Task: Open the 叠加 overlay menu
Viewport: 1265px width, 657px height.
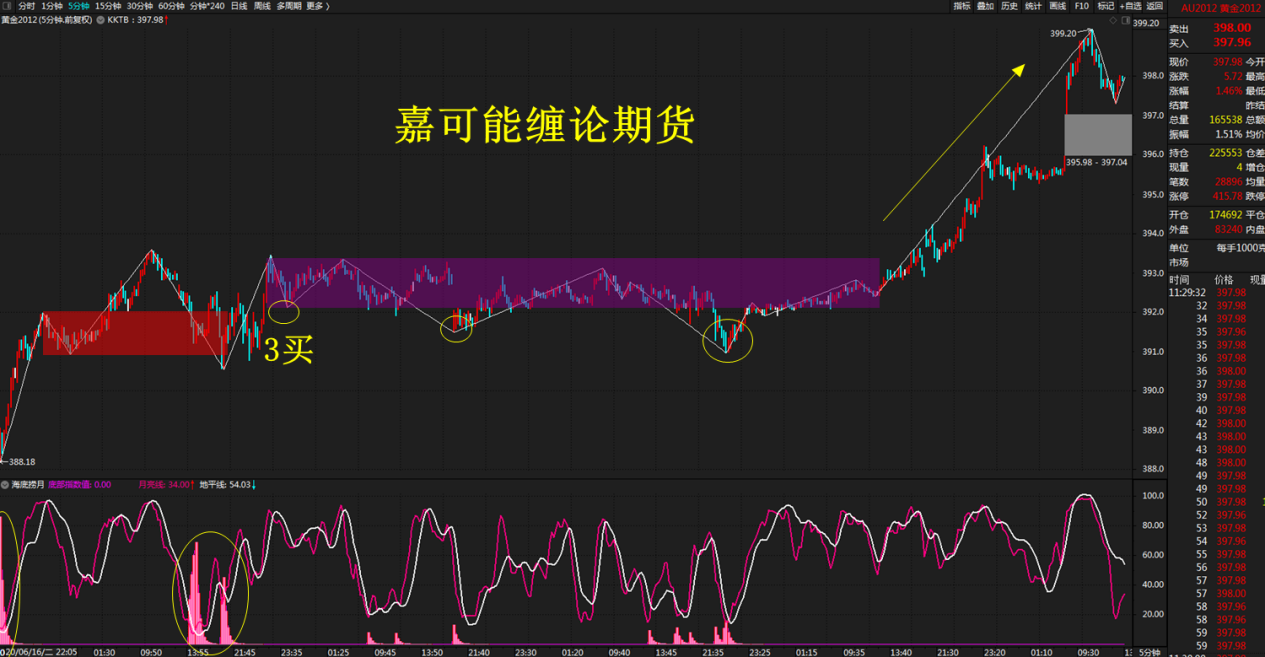Action: coord(986,6)
